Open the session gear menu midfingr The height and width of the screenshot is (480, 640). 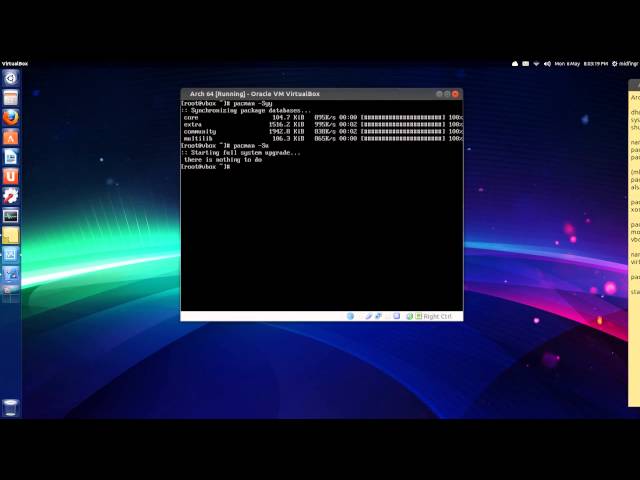tap(625, 64)
